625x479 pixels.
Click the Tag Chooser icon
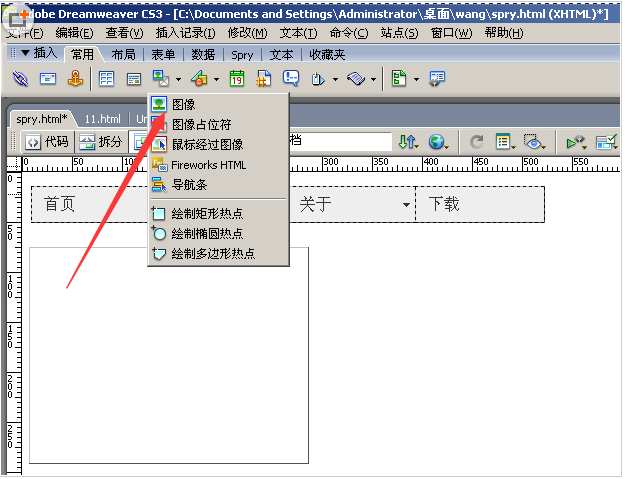[437, 79]
